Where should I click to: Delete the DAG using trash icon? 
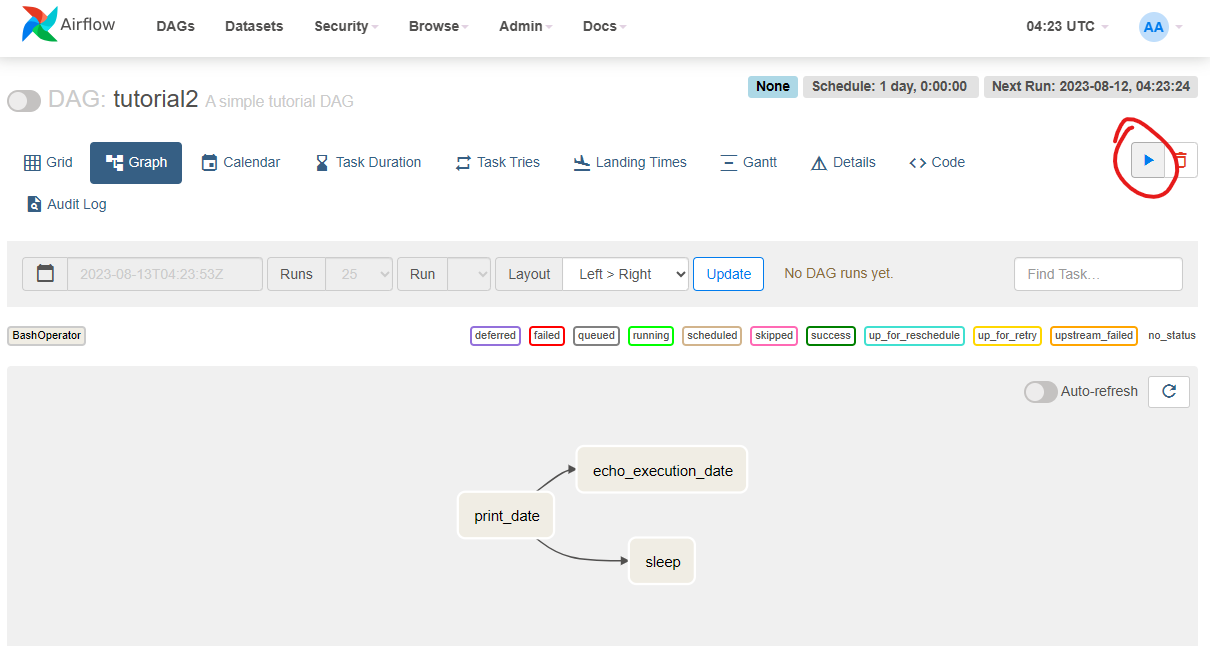click(1181, 160)
